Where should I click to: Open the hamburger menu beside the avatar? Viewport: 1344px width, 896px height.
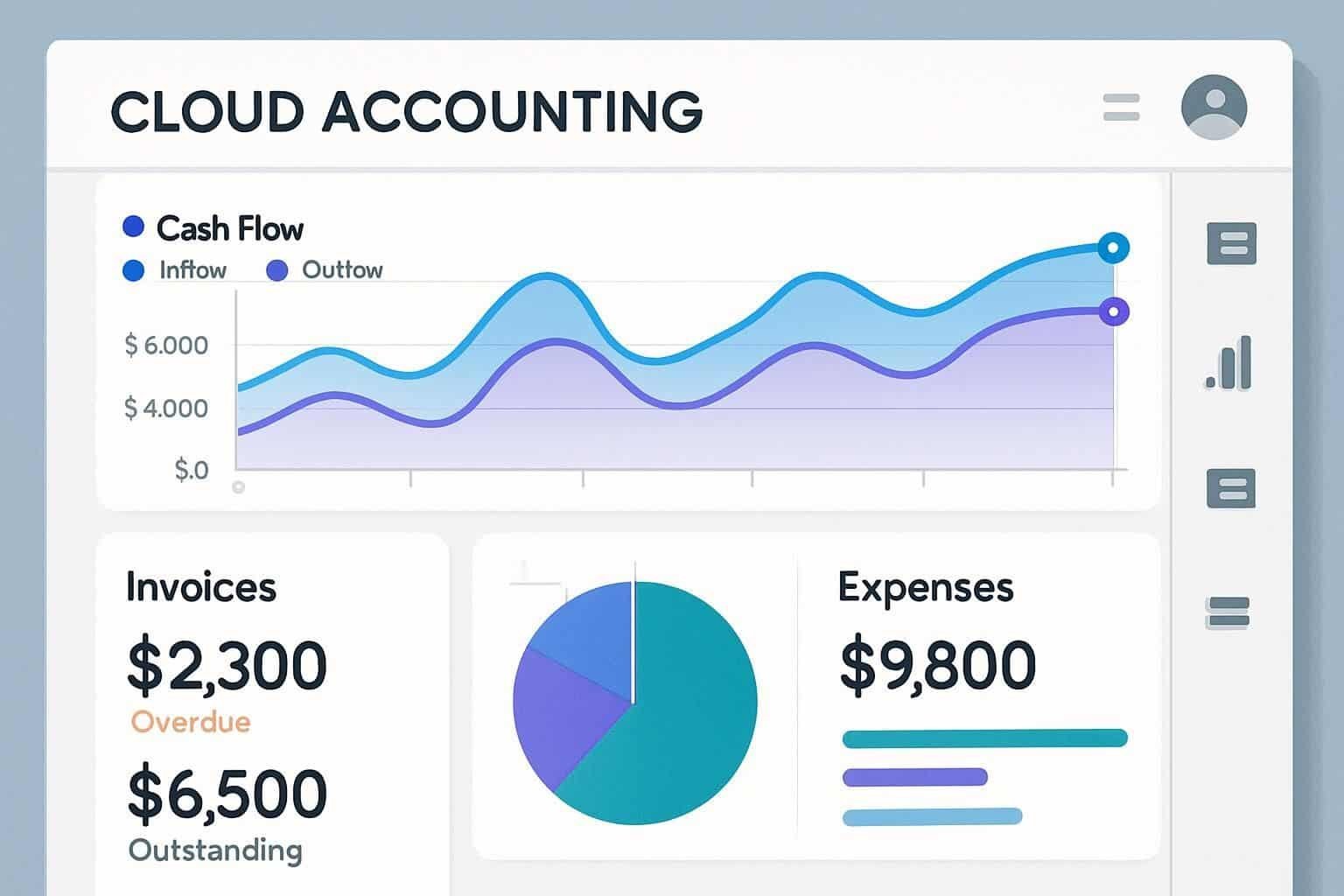[x=1120, y=107]
